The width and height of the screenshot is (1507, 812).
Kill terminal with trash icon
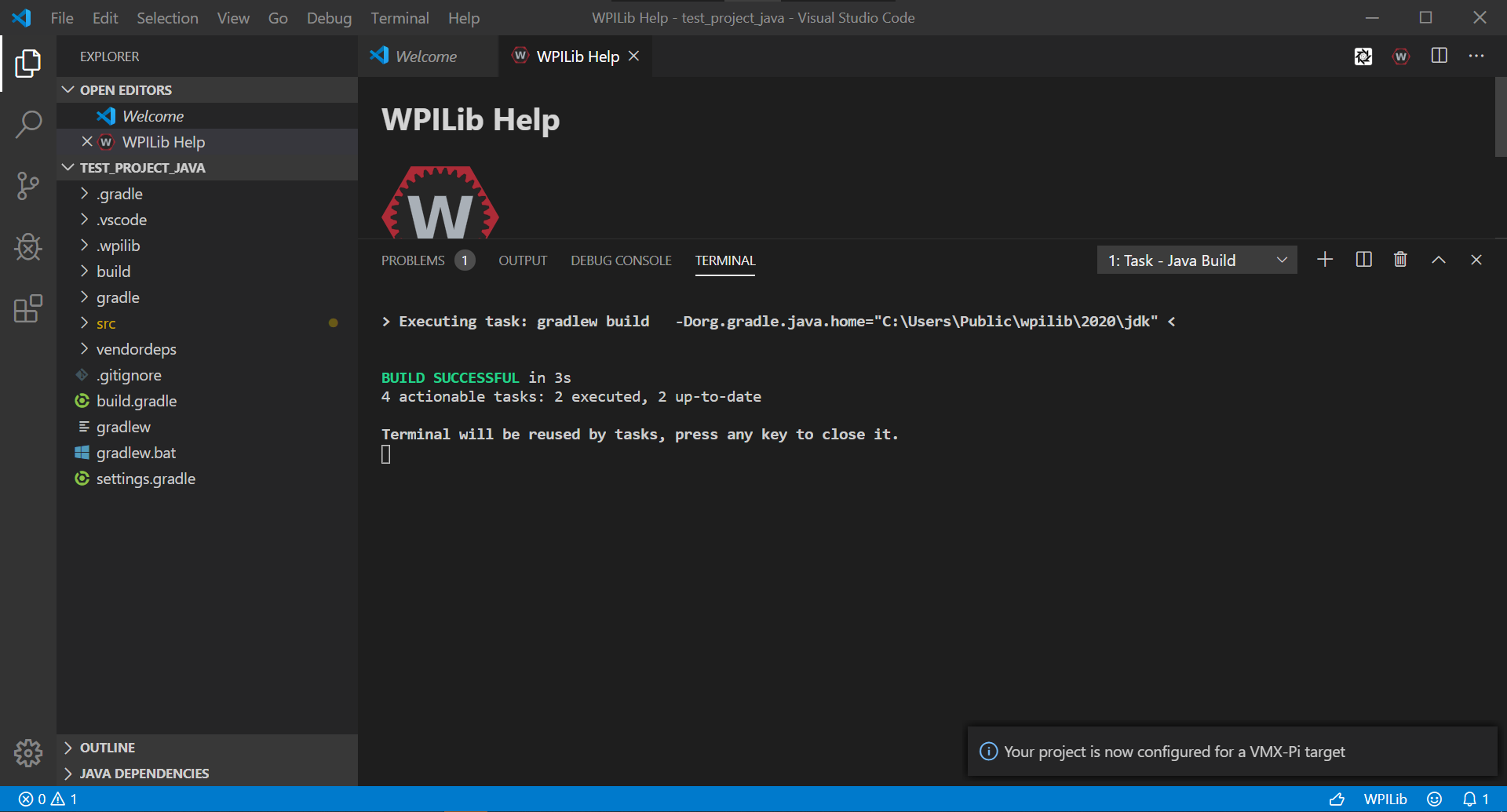[1400, 260]
